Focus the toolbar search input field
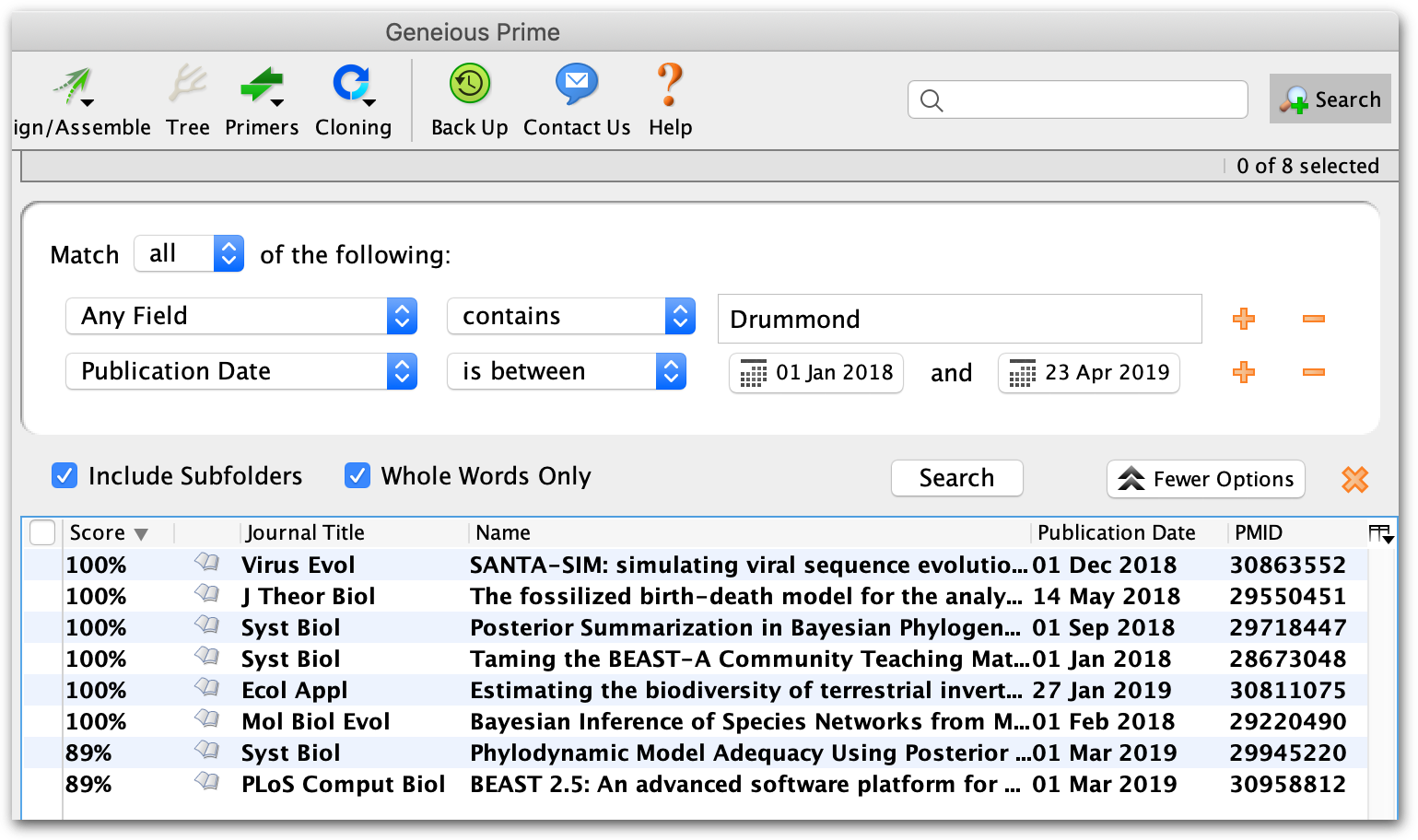 [1077, 99]
